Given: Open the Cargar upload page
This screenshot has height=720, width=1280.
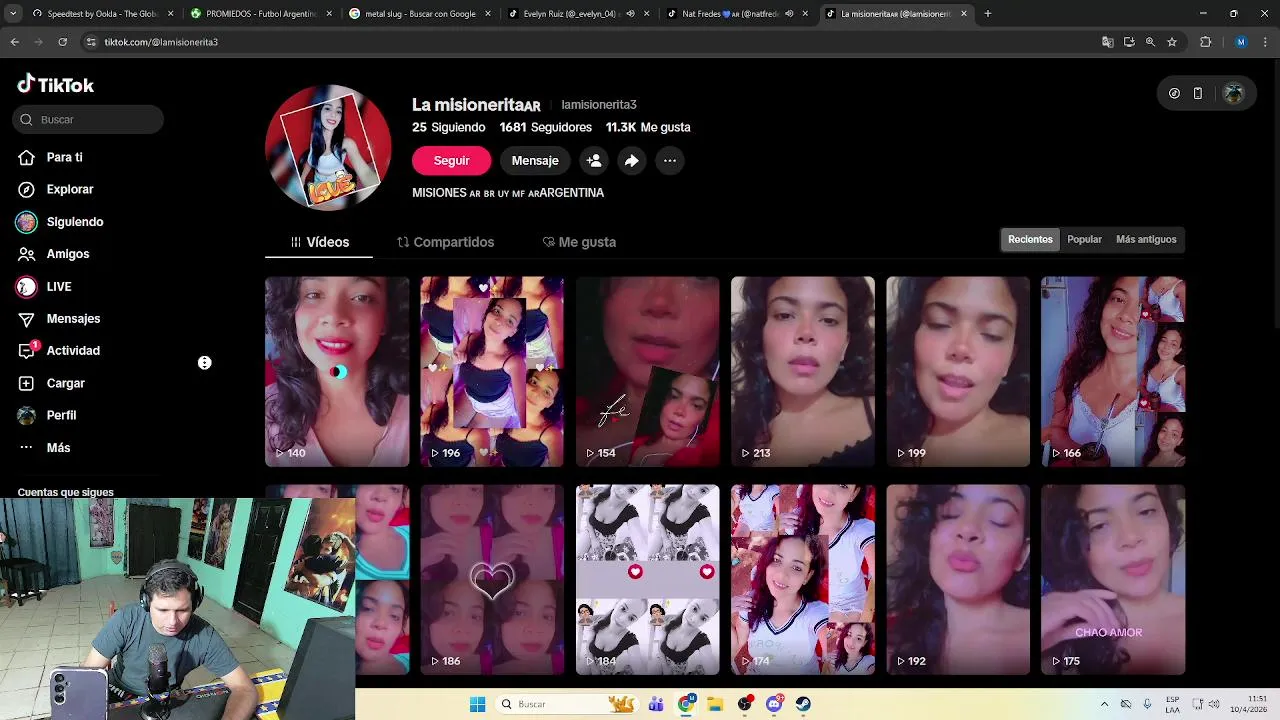Looking at the screenshot, I should pos(51,383).
